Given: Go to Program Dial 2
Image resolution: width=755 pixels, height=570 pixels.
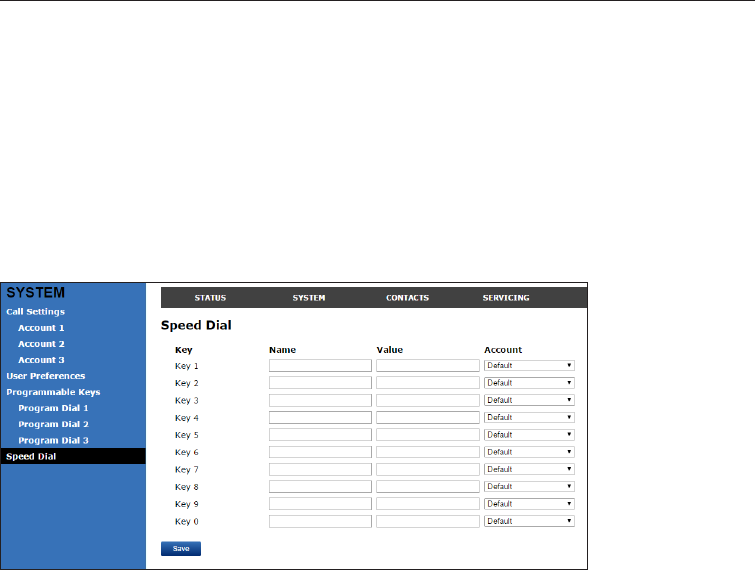Looking at the screenshot, I should [53, 424].
